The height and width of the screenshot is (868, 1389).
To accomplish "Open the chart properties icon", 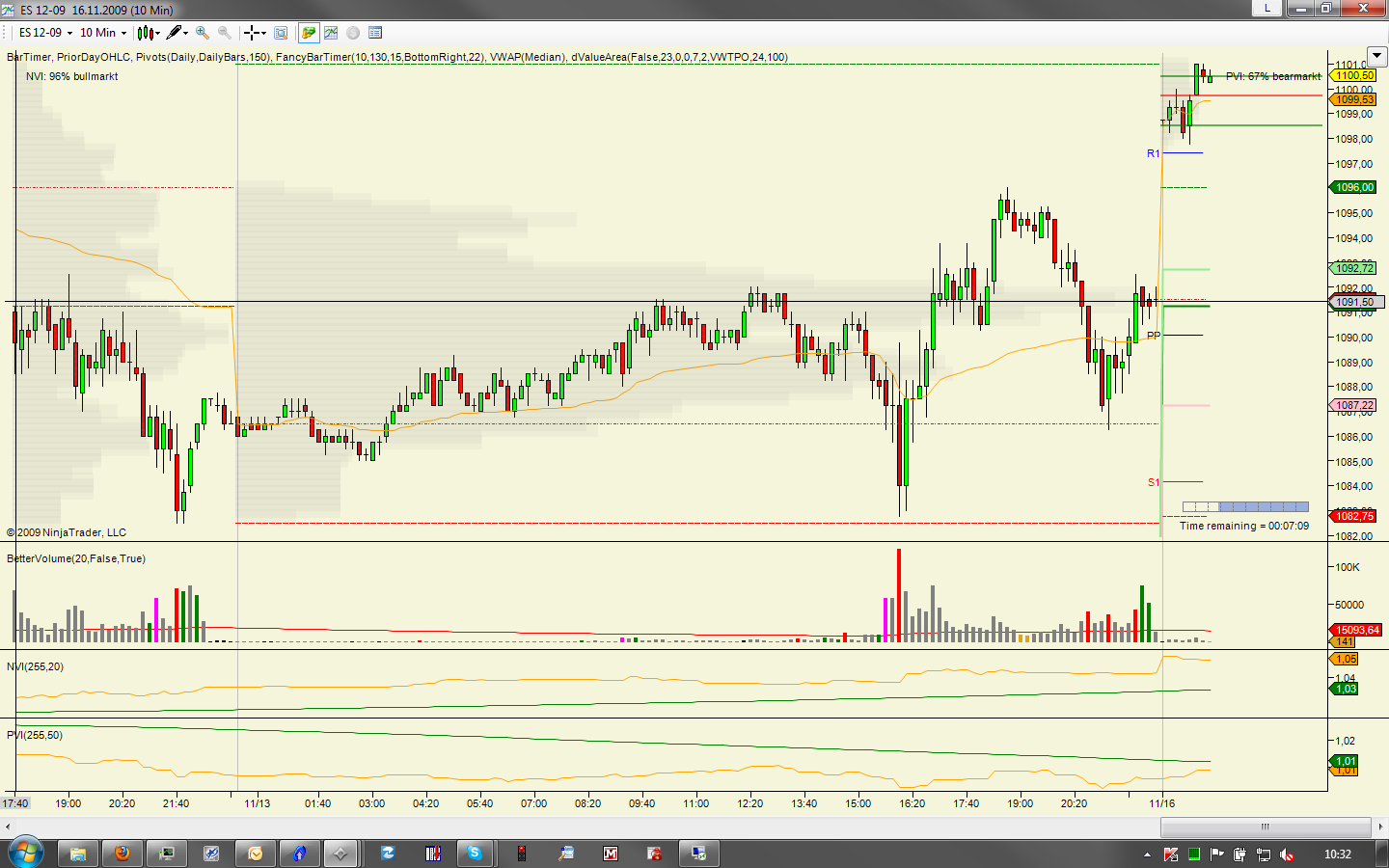I will pos(375,33).
